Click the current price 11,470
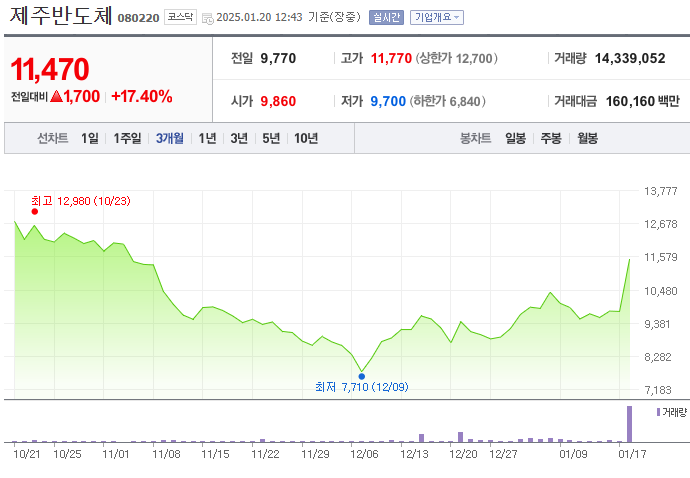Viewport: 690px width, 478px height. pos(50,70)
